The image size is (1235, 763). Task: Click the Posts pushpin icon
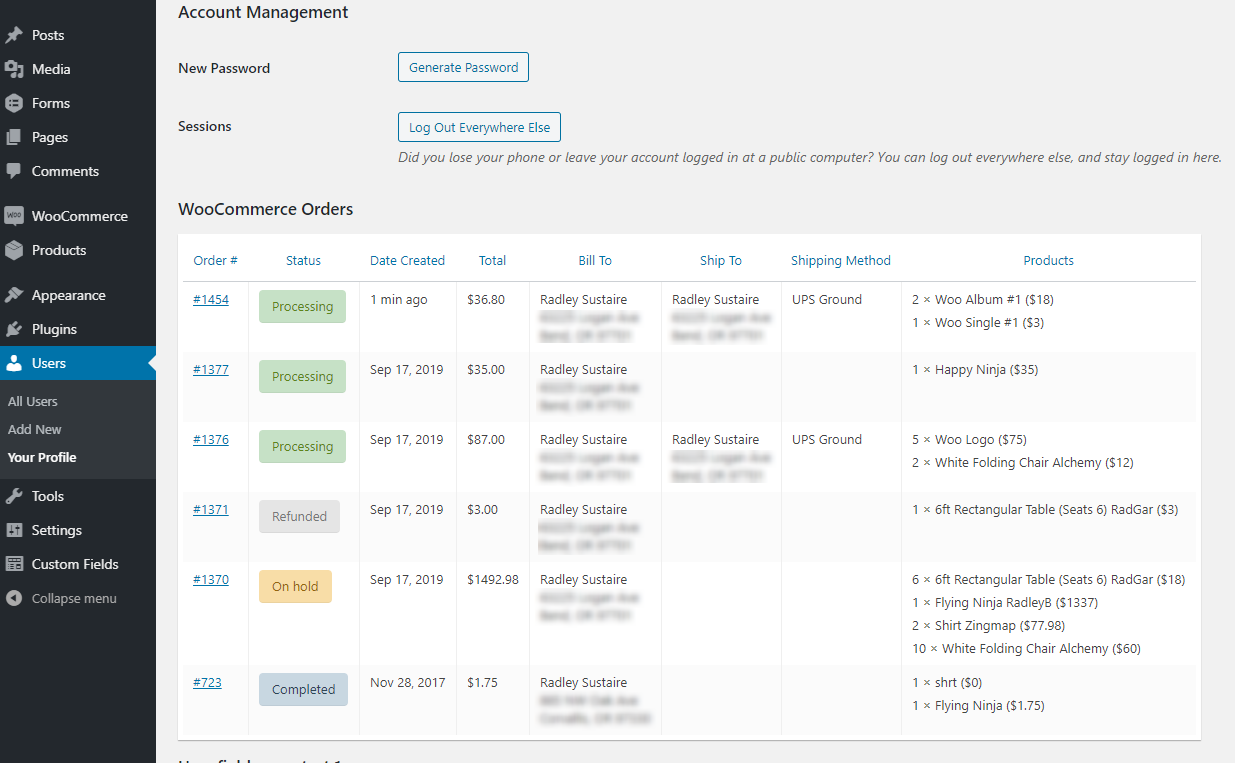(14, 35)
